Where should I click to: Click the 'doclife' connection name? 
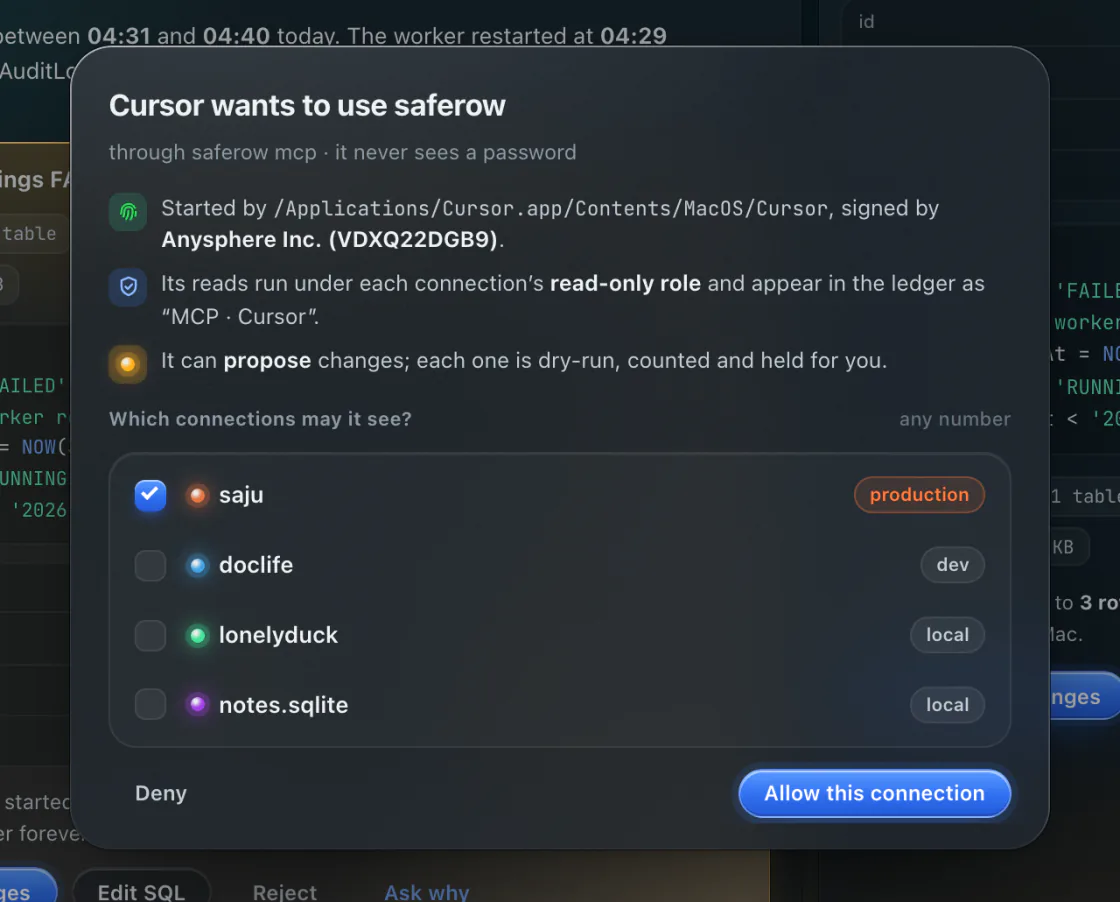click(x=256, y=565)
